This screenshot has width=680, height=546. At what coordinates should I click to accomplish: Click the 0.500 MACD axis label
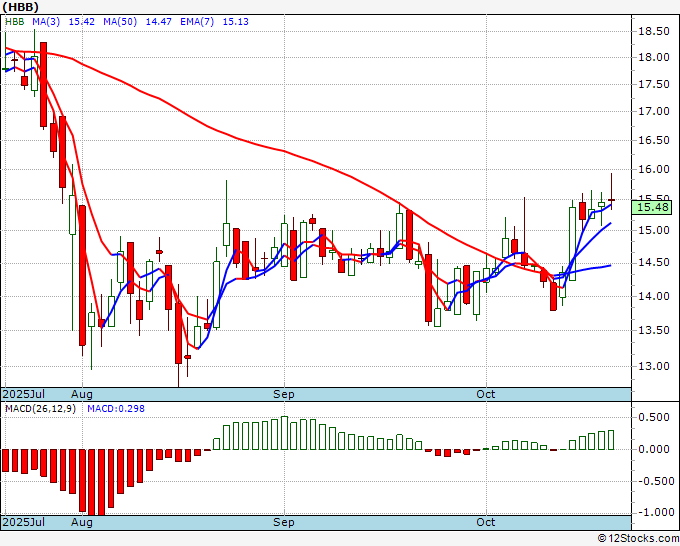pyautogui.click(x=654, y=417)
